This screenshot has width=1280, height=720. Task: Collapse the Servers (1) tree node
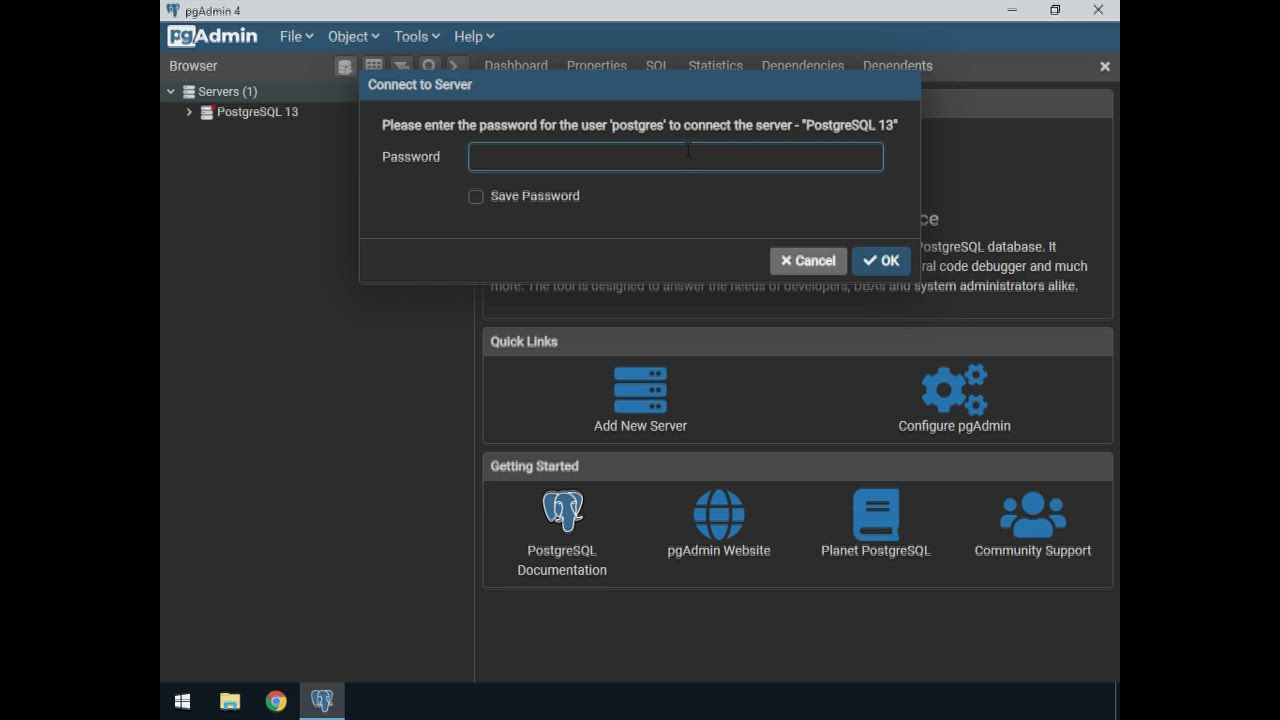click(171, 92)
